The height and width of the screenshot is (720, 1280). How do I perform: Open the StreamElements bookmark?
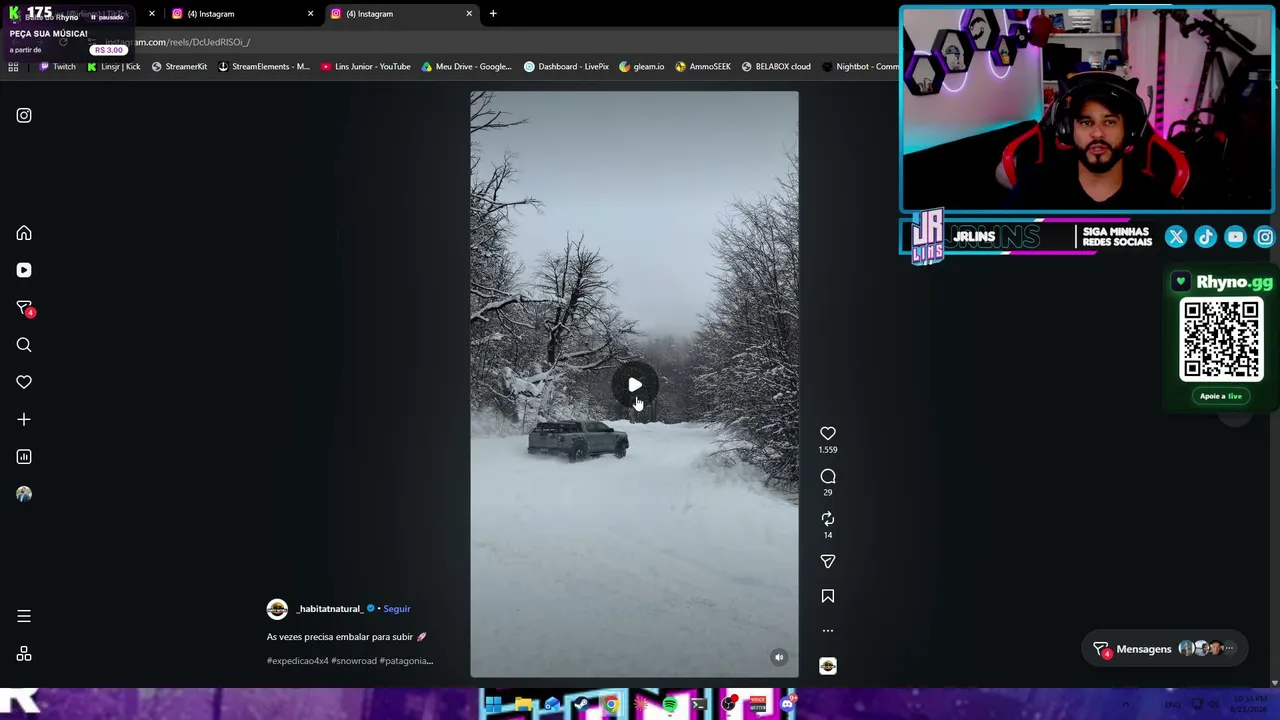tap(264, 67)
